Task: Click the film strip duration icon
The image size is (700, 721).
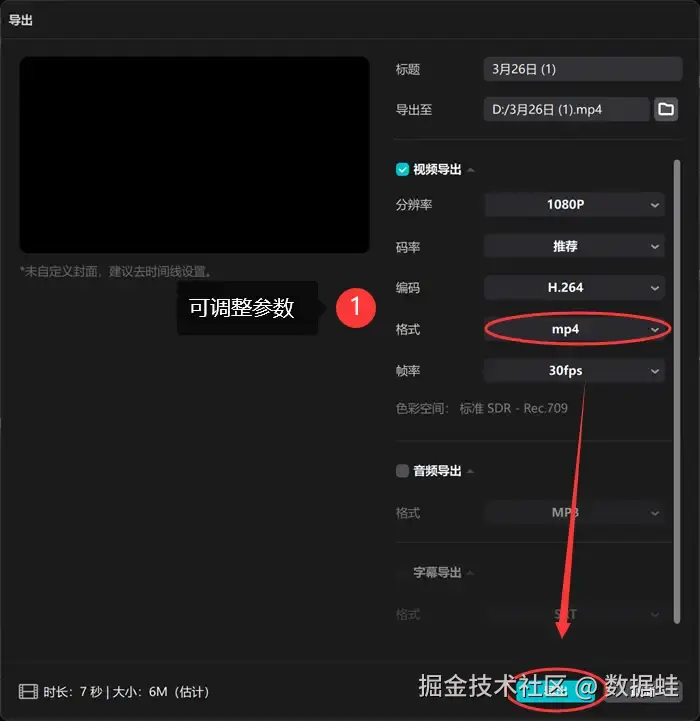Action: [x=28, y=691]
